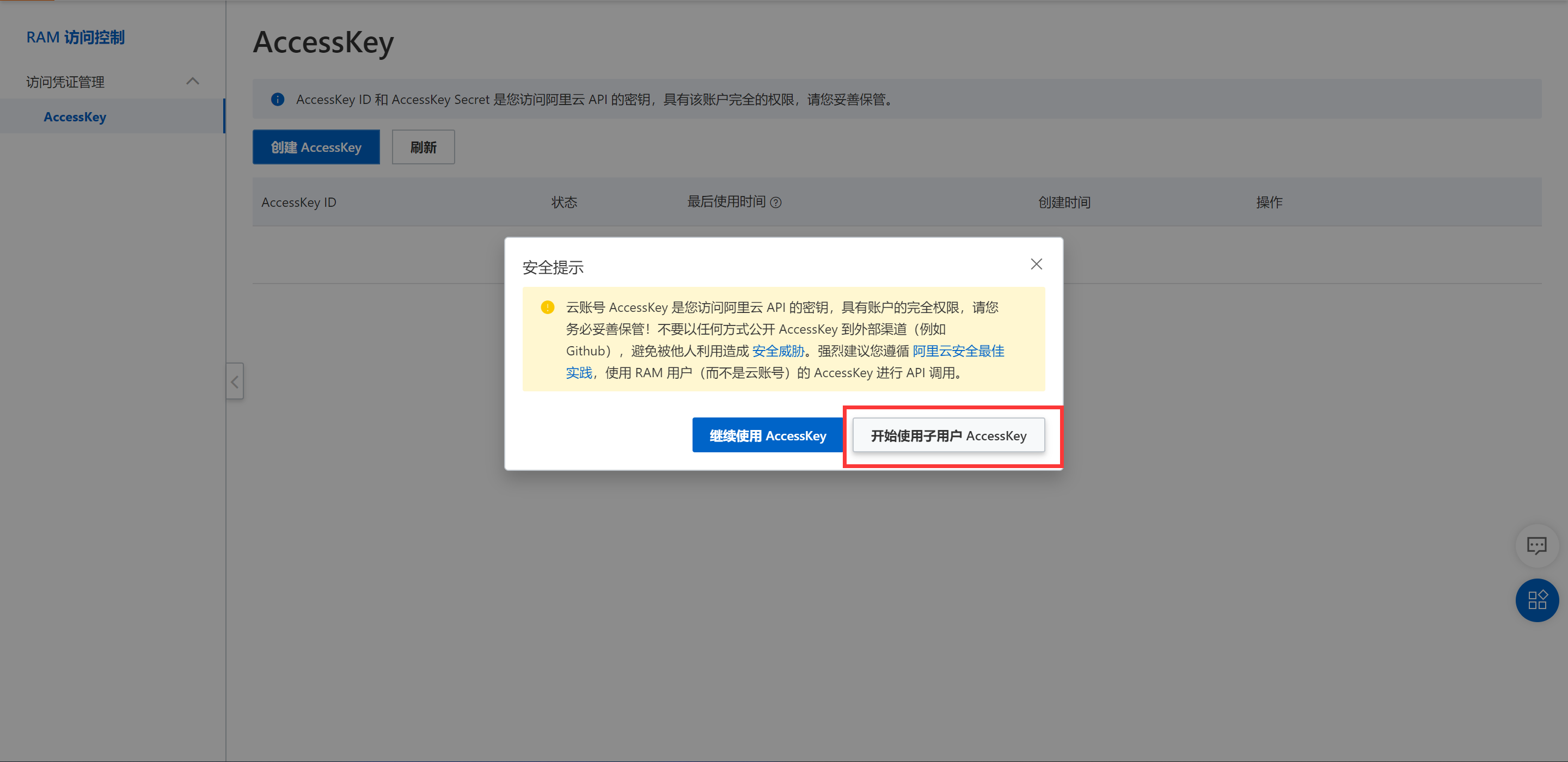Click 开始使用子用户 AccessKey button
Viewport: 1568px width, 762px height.
[x=948, y=435]
